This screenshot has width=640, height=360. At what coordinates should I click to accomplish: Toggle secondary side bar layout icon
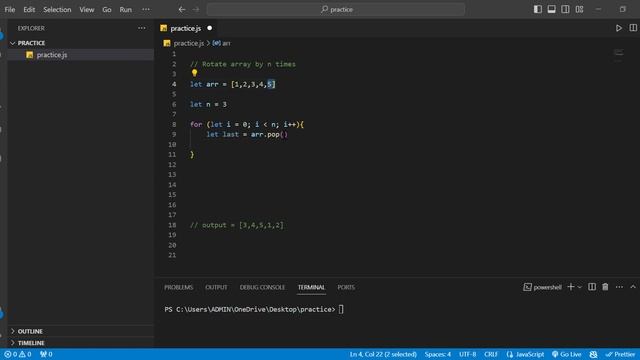point(565,9)
